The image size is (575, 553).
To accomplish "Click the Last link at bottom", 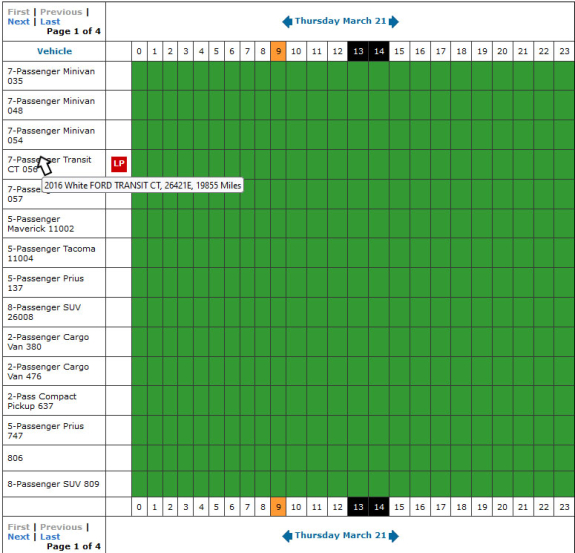I will [50, 537].
